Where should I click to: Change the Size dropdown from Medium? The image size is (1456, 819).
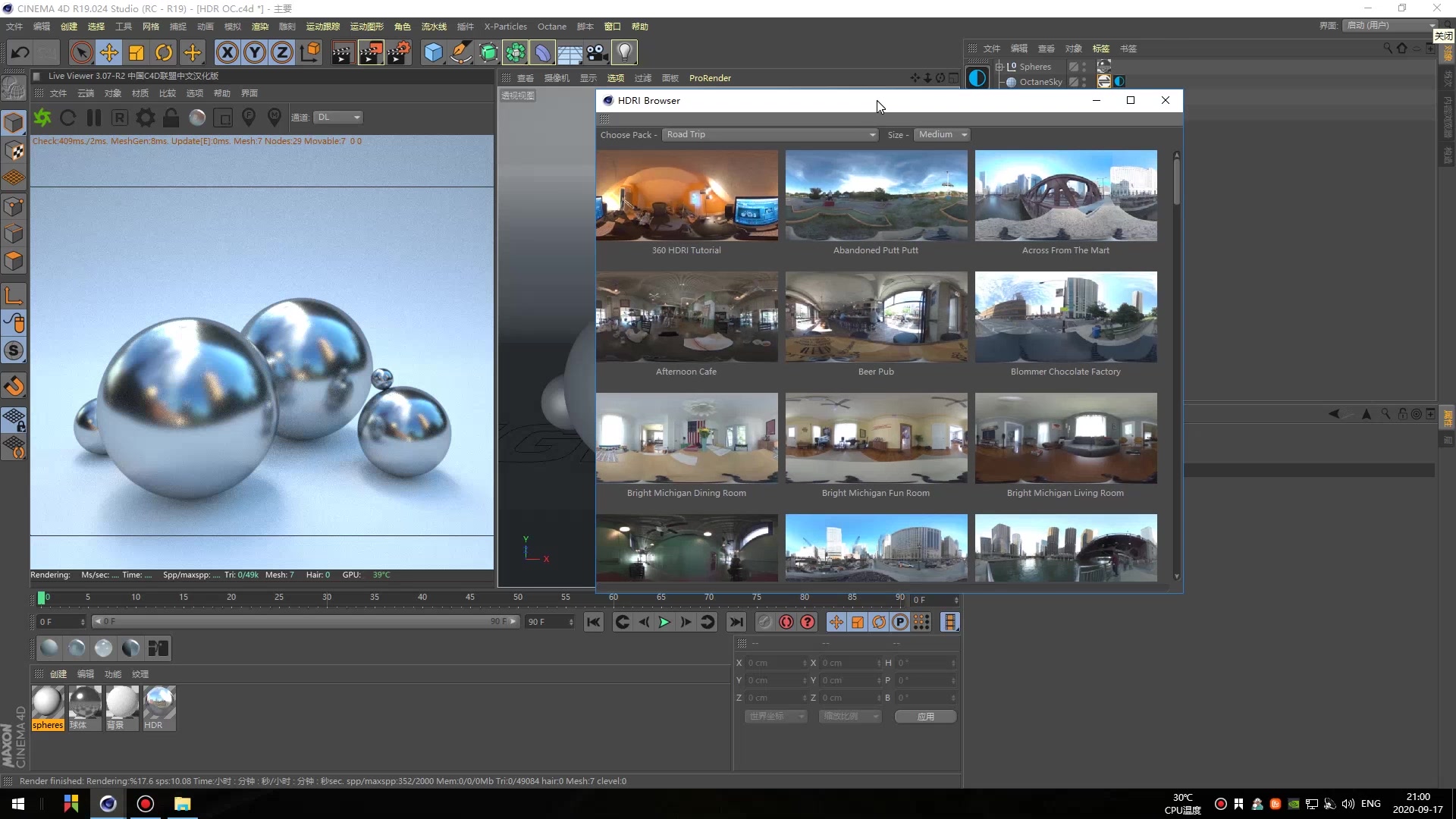click(942, 134)
